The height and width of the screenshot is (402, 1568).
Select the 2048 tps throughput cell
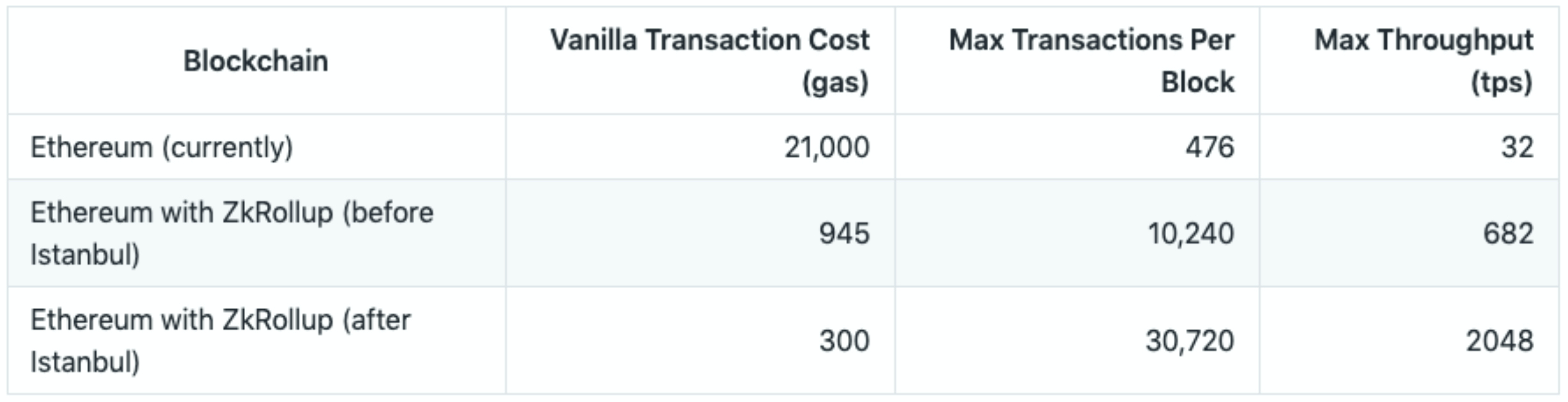click(1500, 341)
